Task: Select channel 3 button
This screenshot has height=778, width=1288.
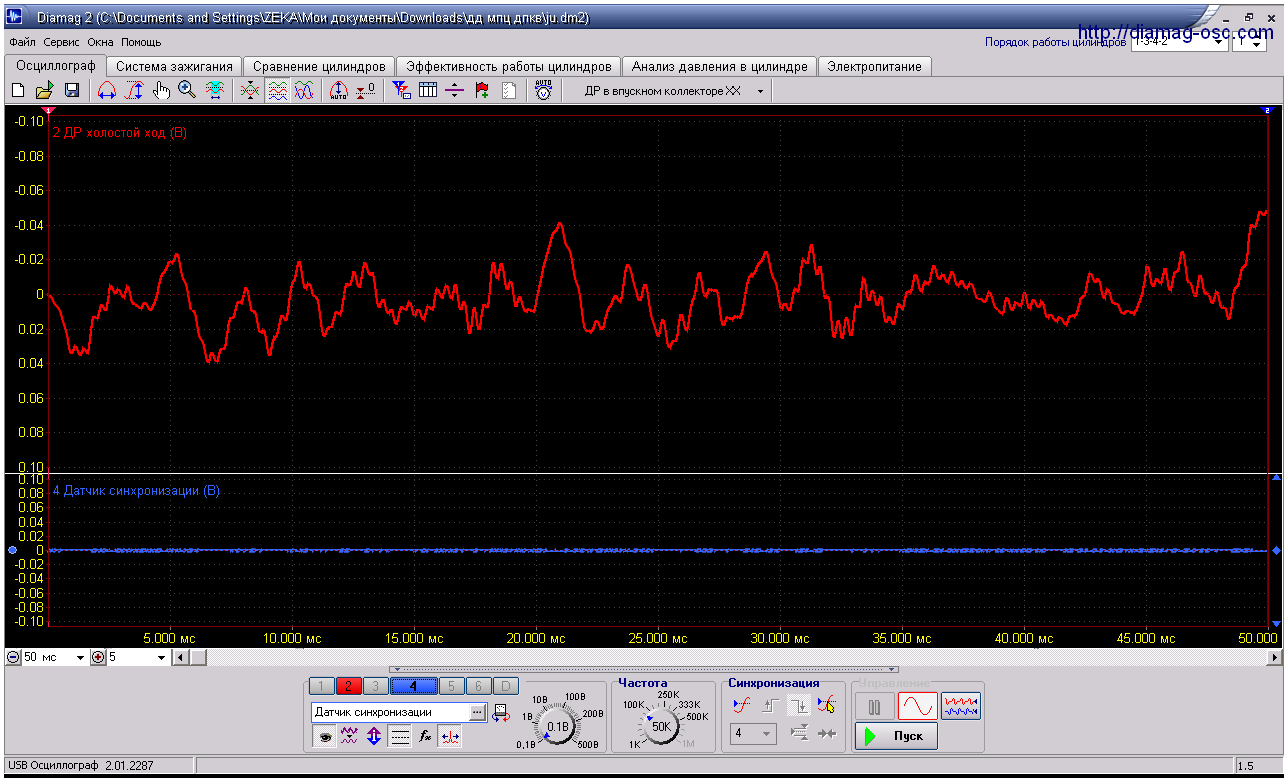Action: click(x=376, y=686)
